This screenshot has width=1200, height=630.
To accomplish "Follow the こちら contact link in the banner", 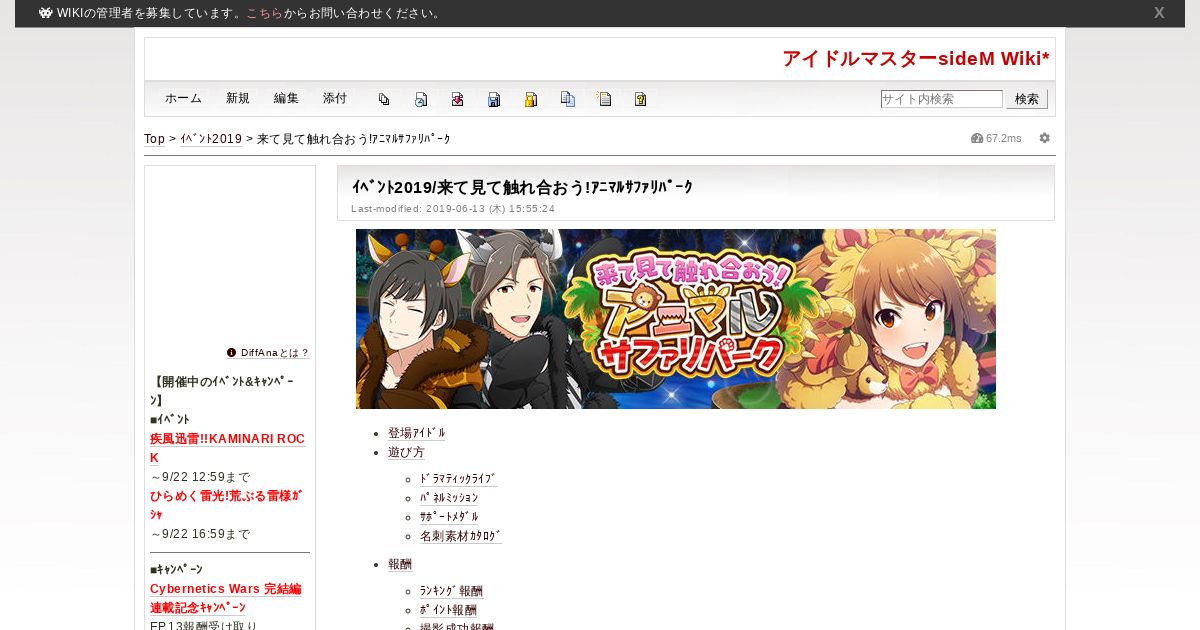I will coord(264,13).
